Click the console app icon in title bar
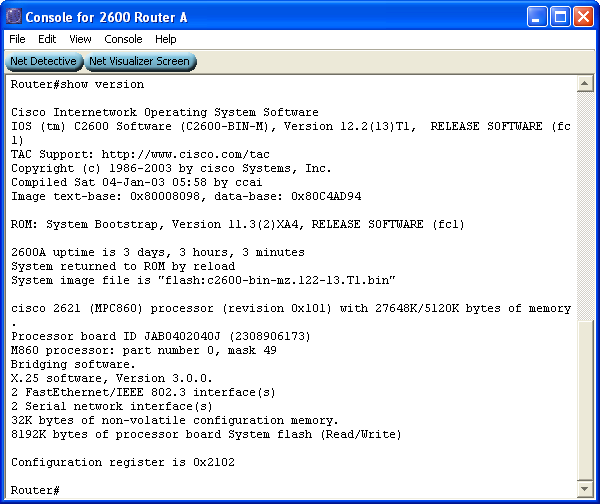The width and height of the screenshot is (600, 504). tap(14, 17)
